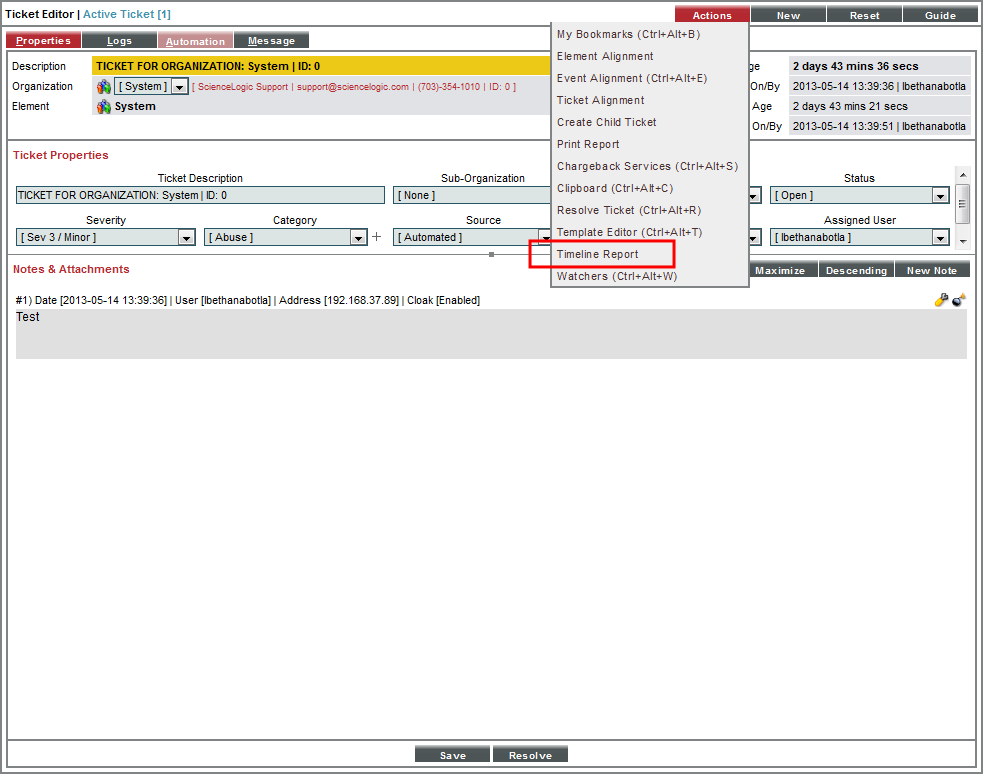Click the bomb icon on note #1
Viewport: 983px width, 774px height.
[x=958, y=300]
